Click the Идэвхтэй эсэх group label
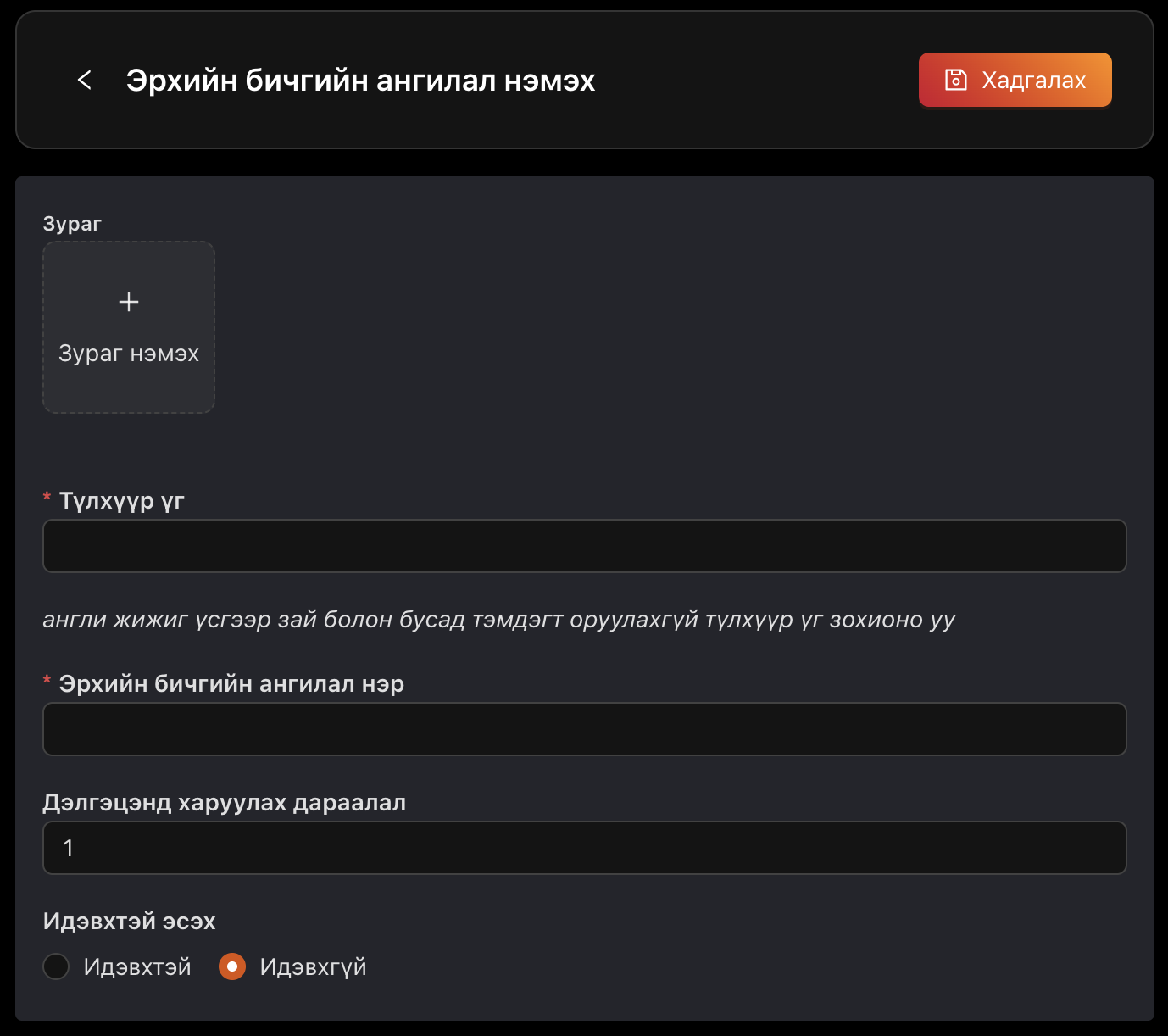This screenshot has width=1168, height=1036. click(x=129, y=922)
